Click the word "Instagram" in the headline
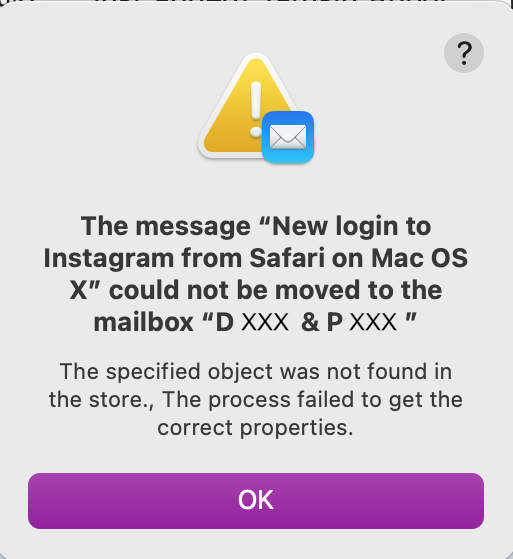The image size is (513, 559). [x=109, y=258]
